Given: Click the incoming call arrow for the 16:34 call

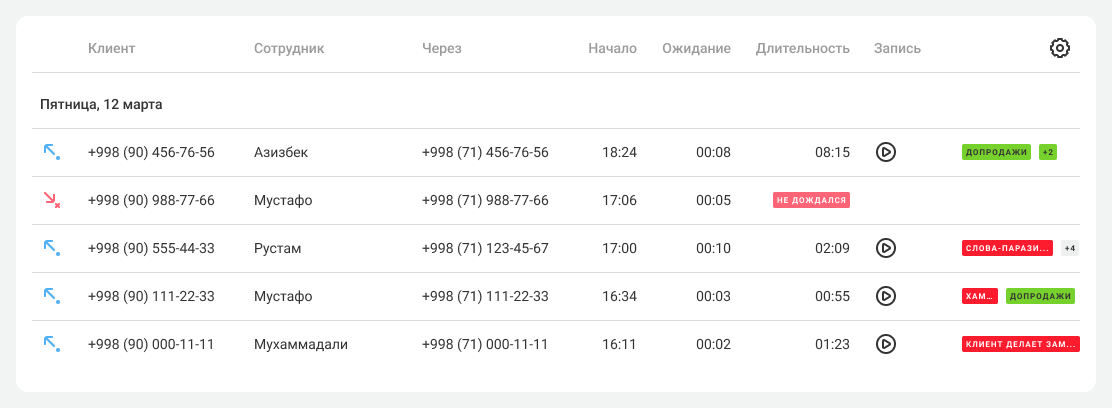Looking at the screenshot, I should click(51, 296).
